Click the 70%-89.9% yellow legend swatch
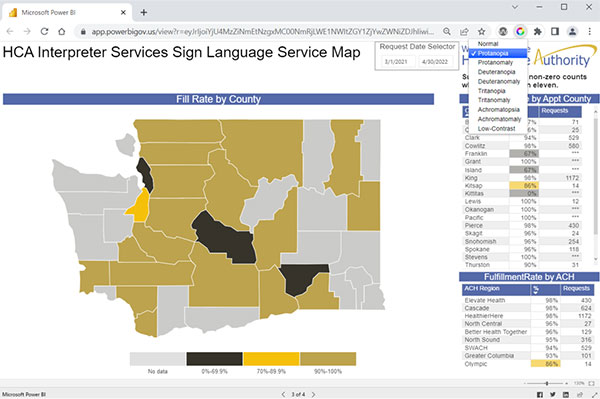The height and width of the screenshot is (399, 600). 271,359
